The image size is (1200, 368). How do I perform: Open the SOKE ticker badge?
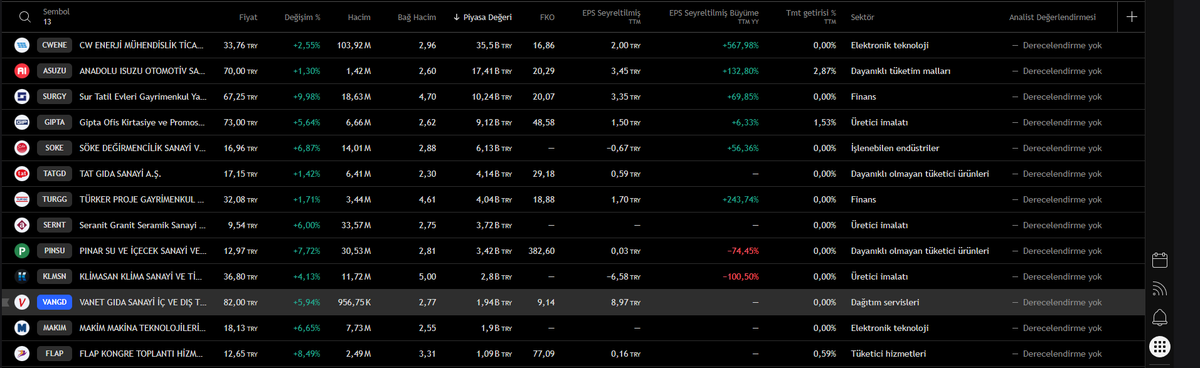pyautogui.click(x=53, y=148)
